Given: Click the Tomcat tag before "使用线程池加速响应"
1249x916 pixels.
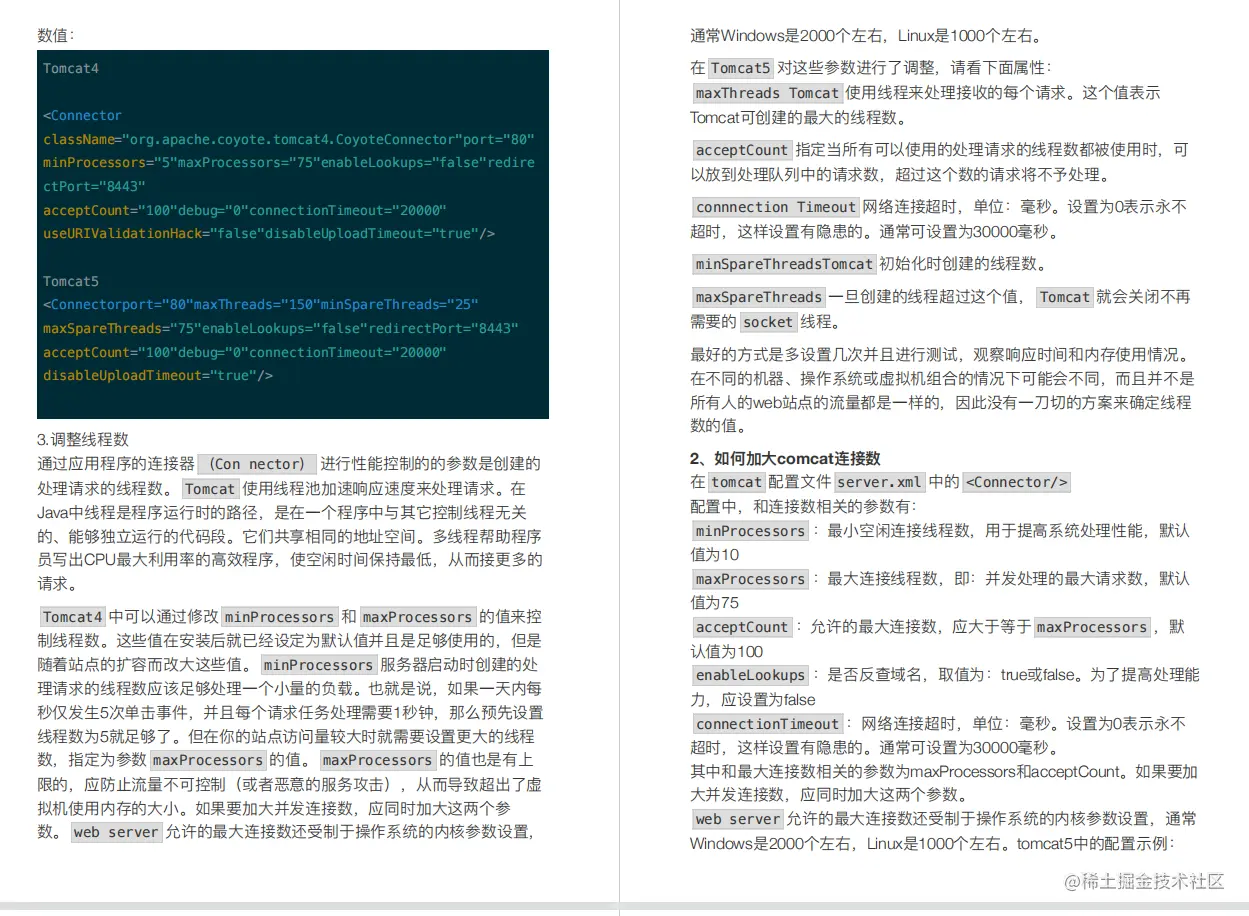Looking at the screenshot, I should click(x=210, y=489).
